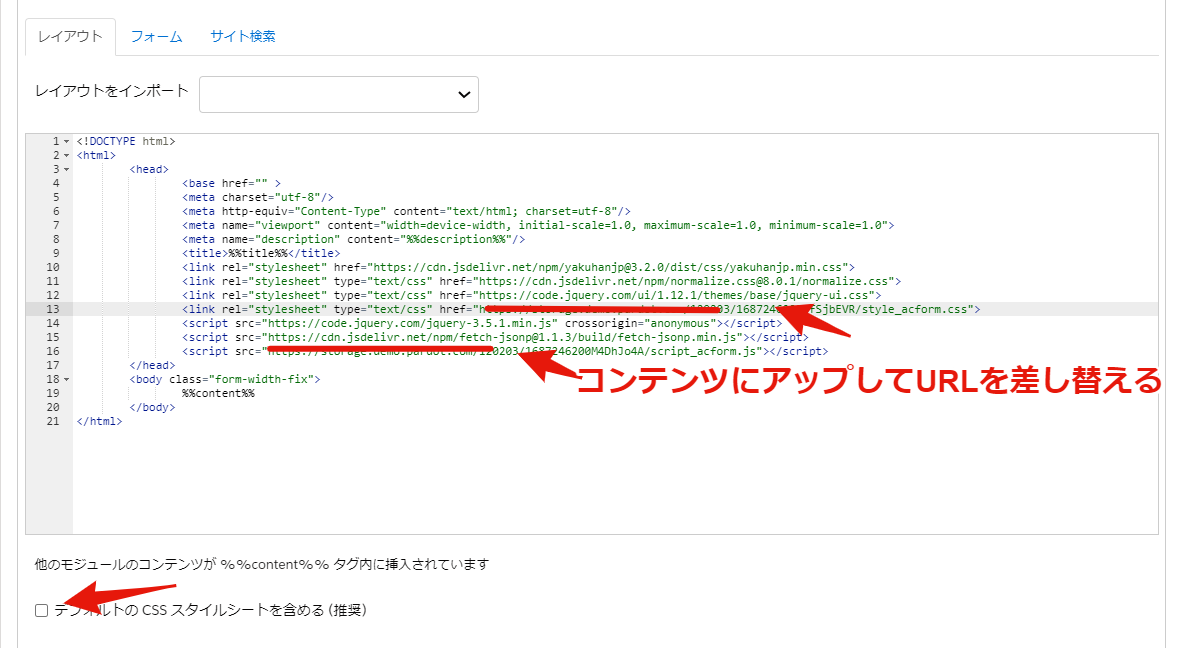This screenshot has height=648, width=1182.
Task: Click the %%content%% line in editor
Action: 218,393
